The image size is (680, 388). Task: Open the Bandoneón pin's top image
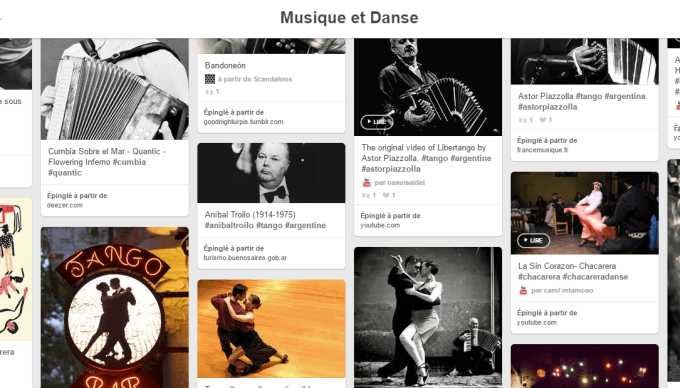[271, 46]
